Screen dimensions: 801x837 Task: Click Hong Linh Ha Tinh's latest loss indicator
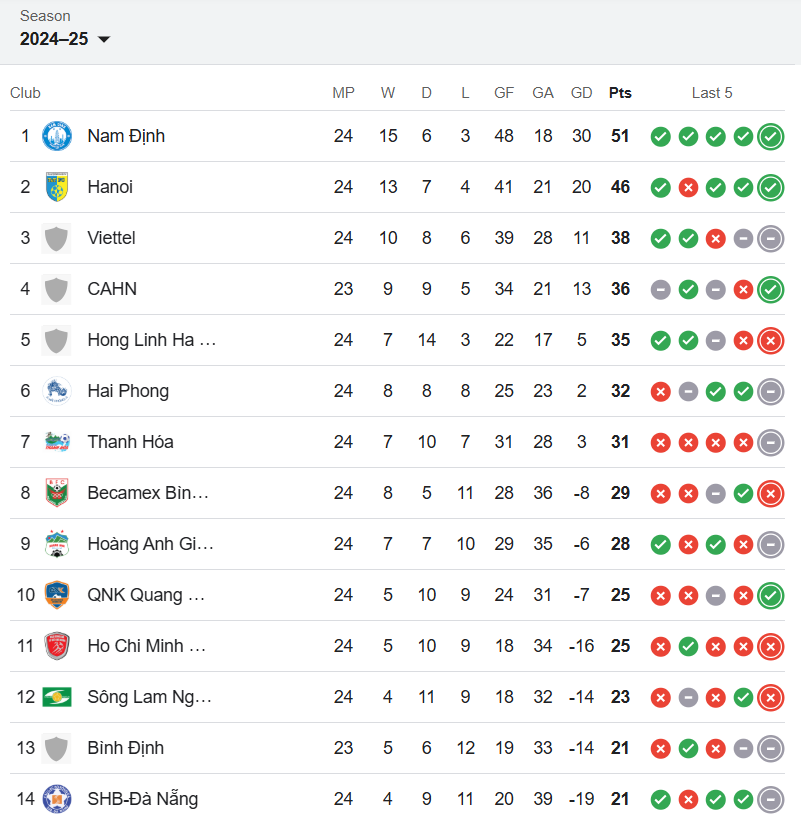click(771, 341)
